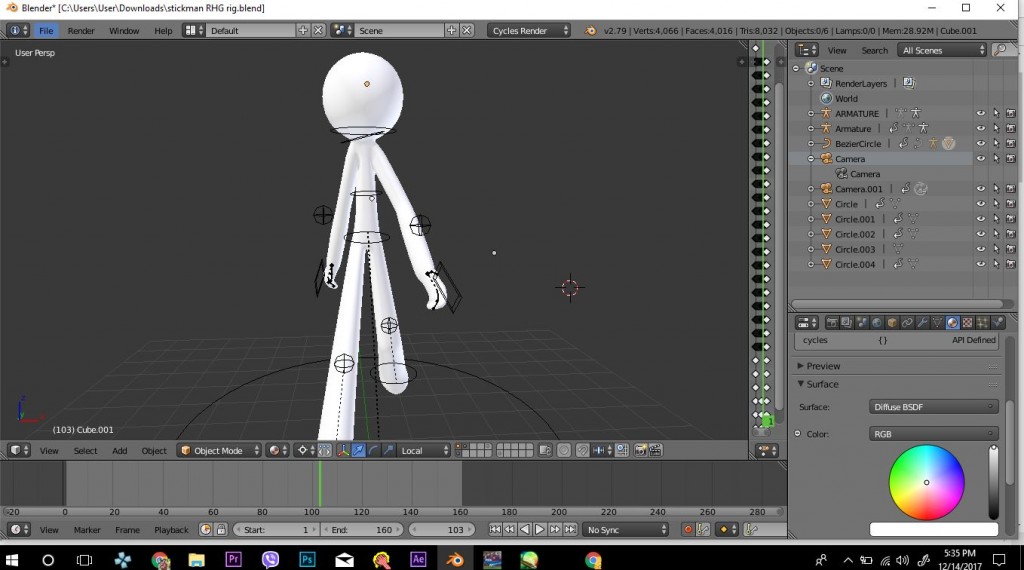This screenshot has height=570, width=1024.
Task: Open the Cycles Render engine dropdown
Action: (528, 31)
